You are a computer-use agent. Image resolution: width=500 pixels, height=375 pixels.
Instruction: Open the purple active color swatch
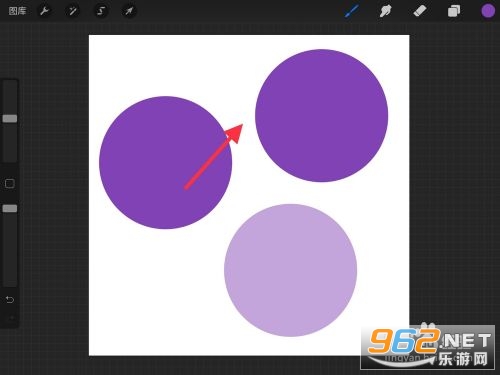[x=488, y=11]
